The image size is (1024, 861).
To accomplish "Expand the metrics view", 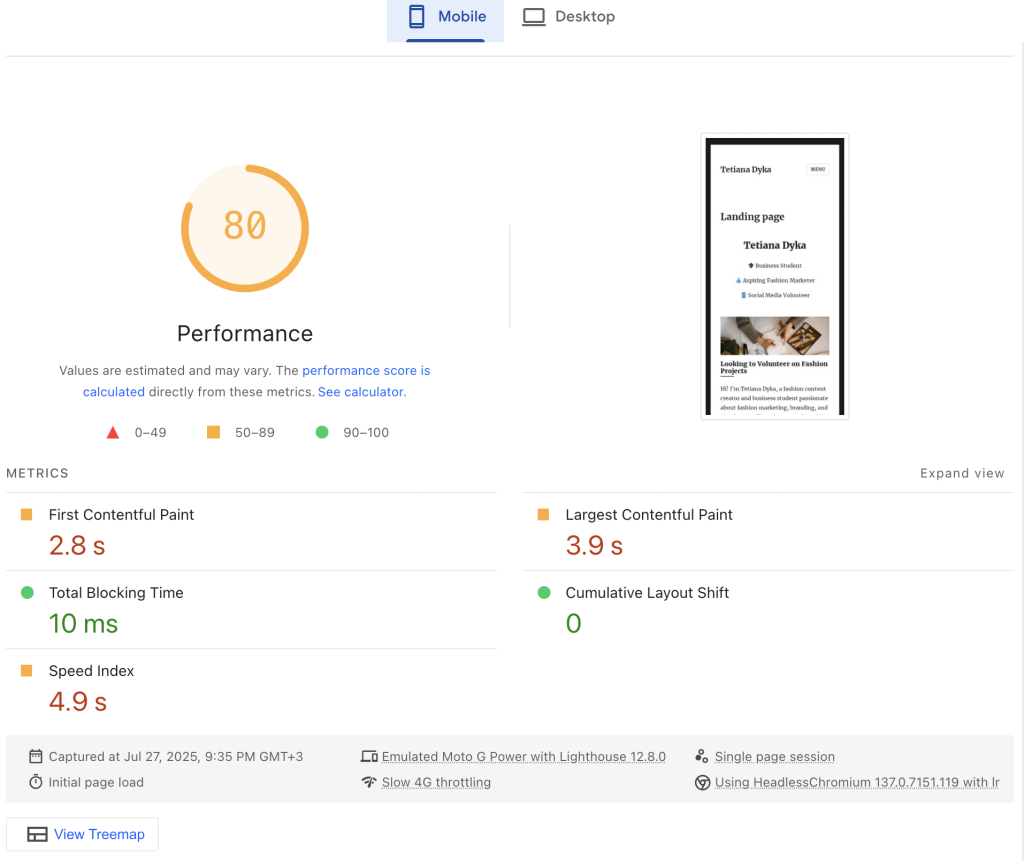I will pyautogui.click(x=962, y=474).
